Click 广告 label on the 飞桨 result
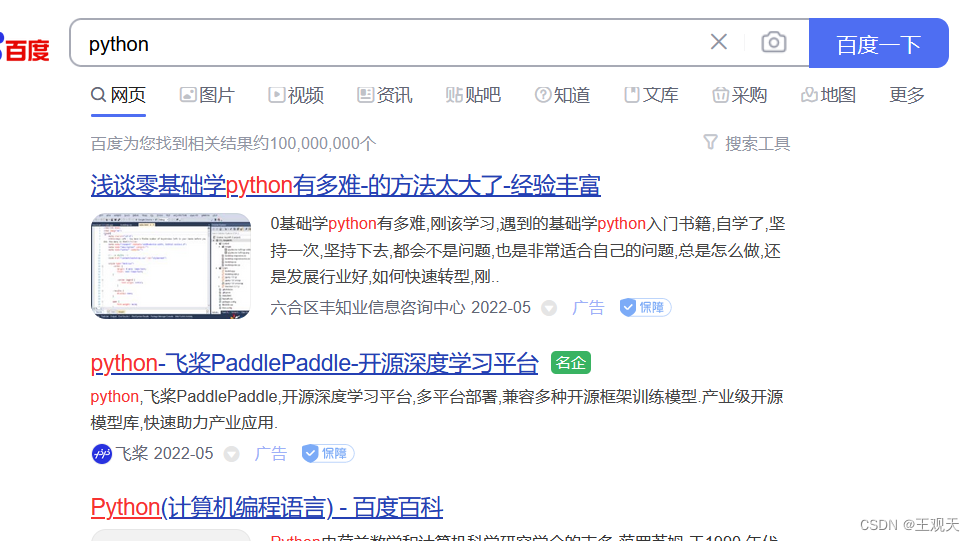The height and width of the screenshot is (541, 975). point(270,453)
